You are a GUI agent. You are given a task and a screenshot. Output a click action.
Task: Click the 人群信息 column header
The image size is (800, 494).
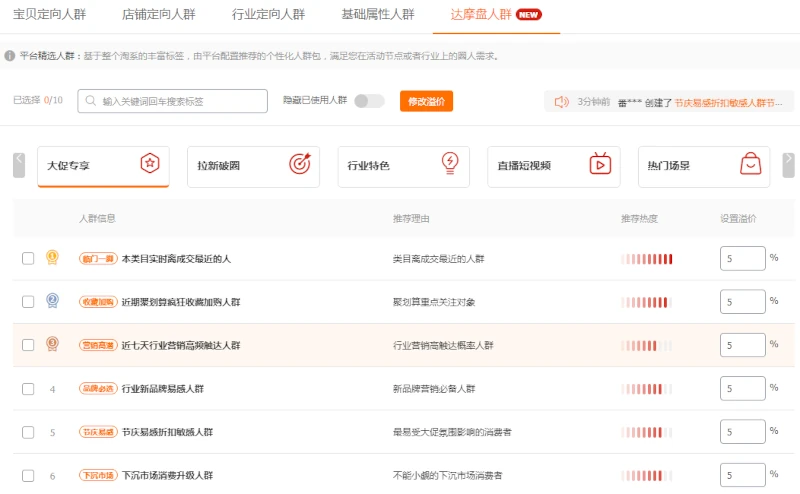pyautogui.click(x=97, y=218)
